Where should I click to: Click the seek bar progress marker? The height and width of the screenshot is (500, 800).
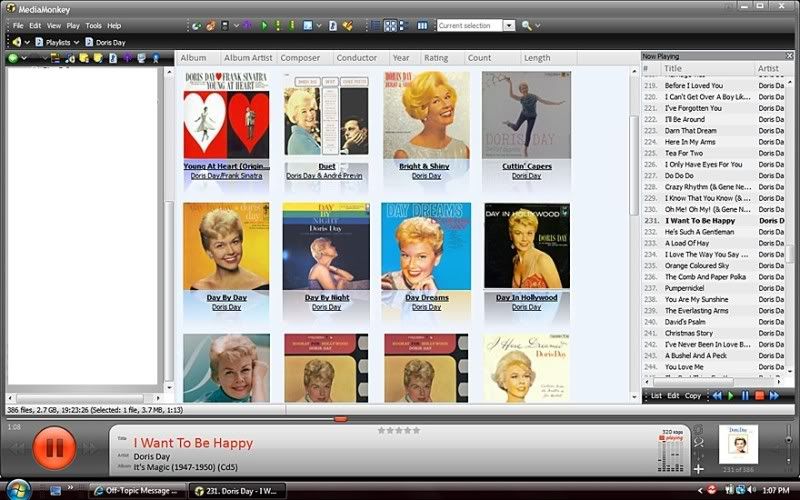(340, 418)
